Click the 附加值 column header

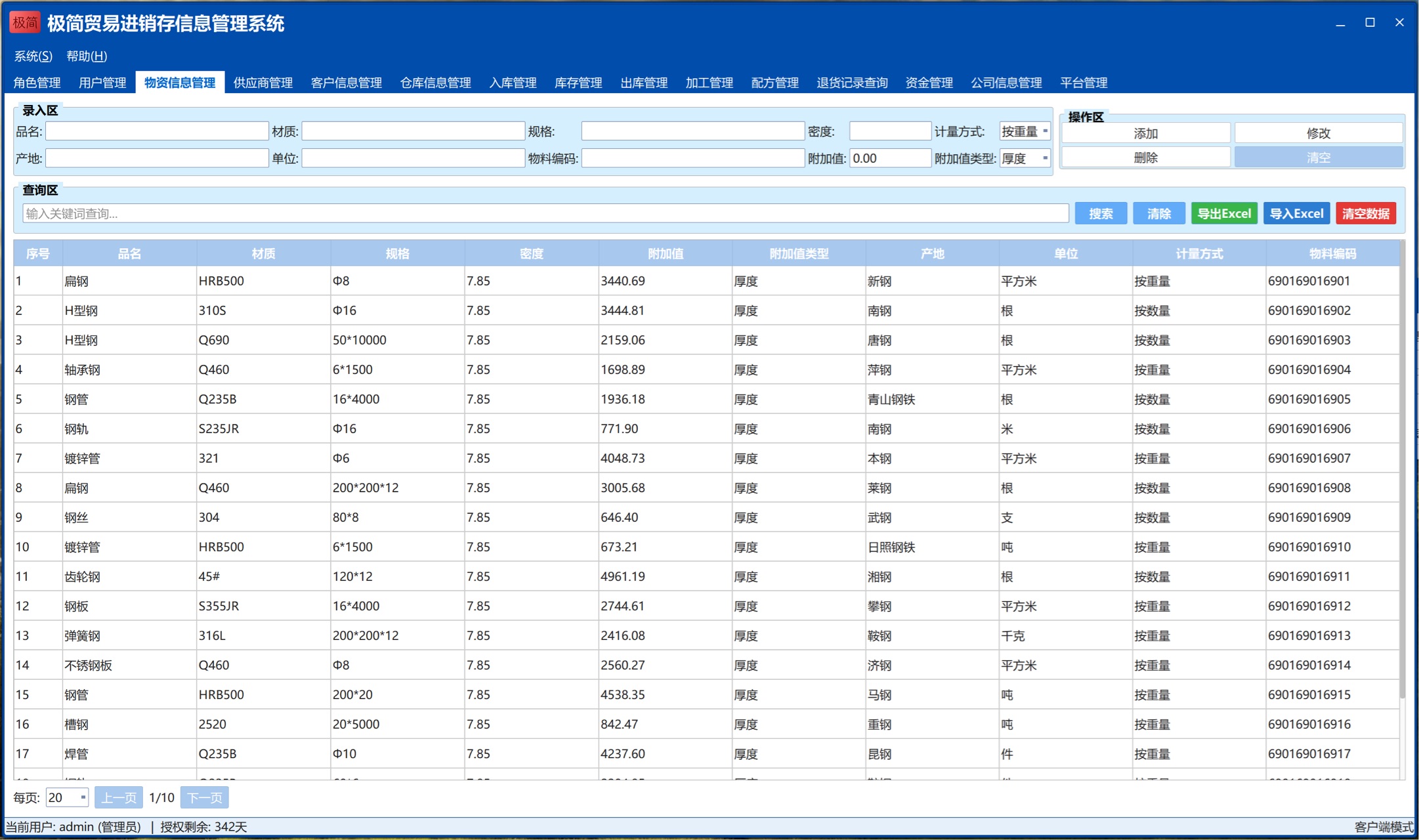point(666,254)
